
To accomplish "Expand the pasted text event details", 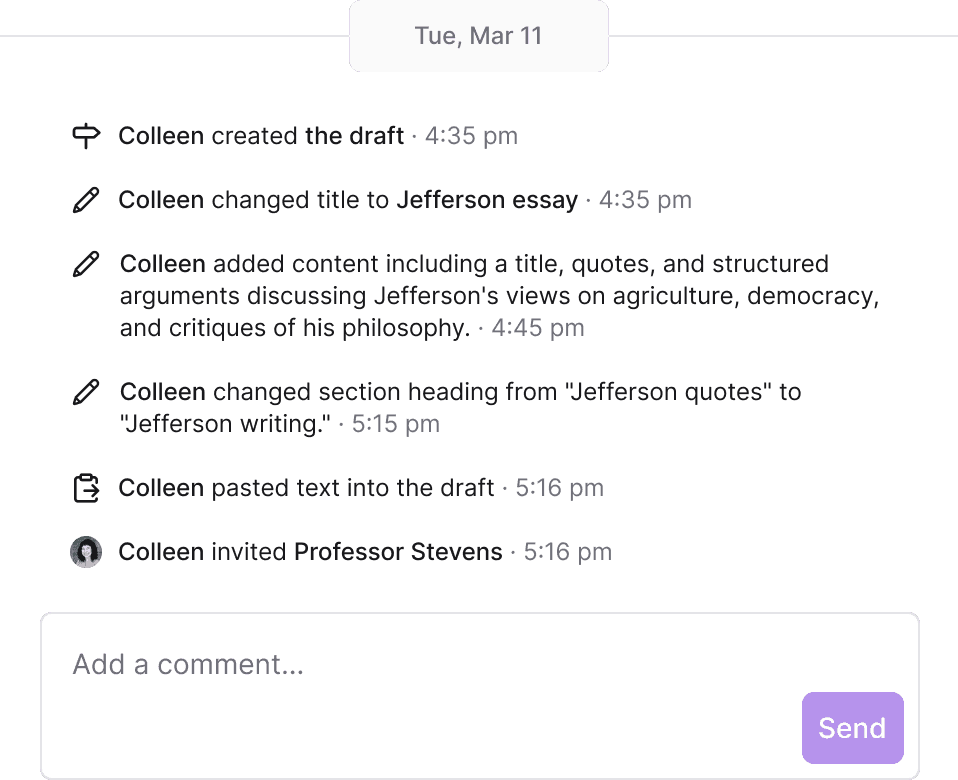I will [305, 487].
